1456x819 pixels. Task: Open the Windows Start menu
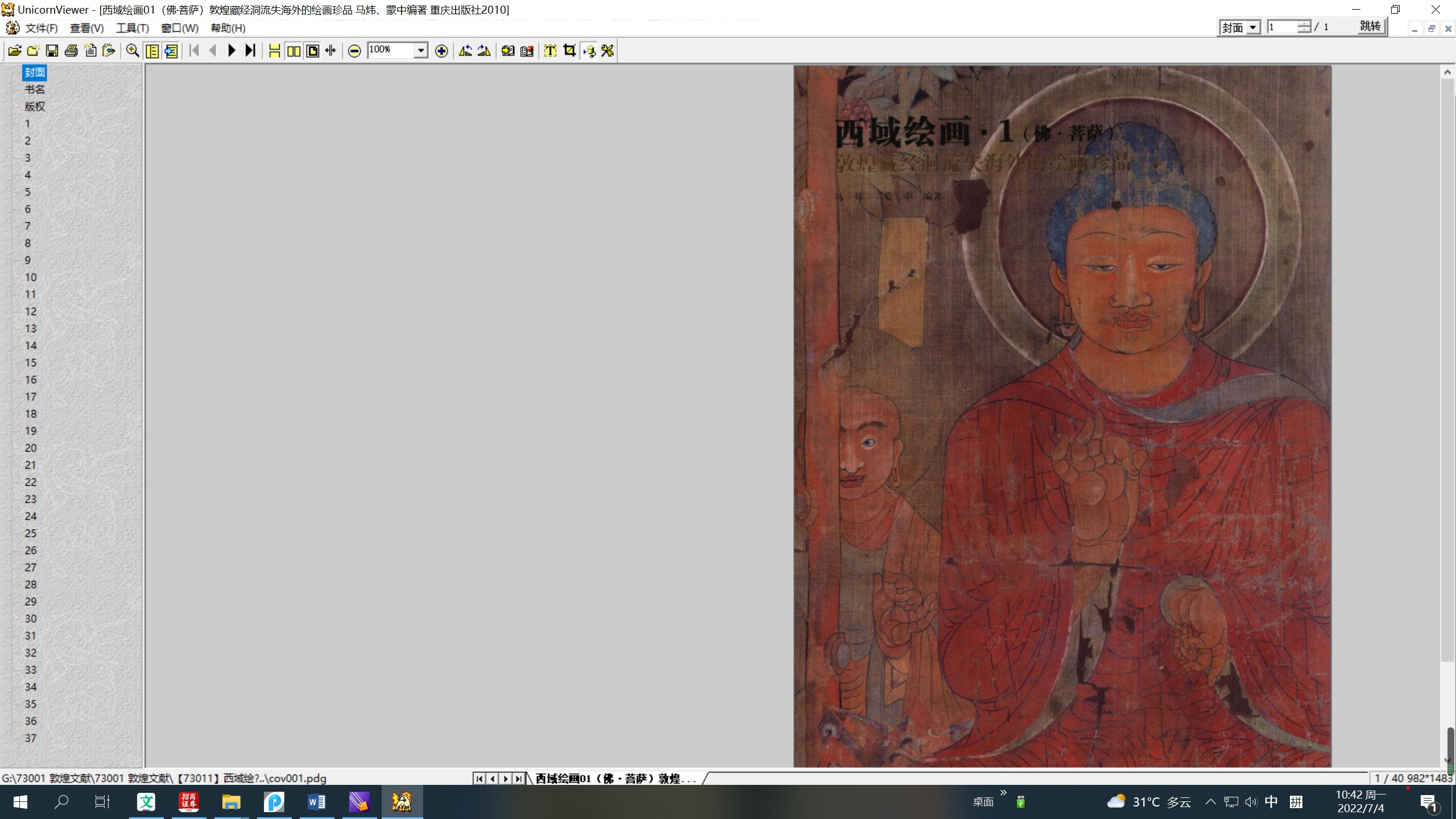20,802
